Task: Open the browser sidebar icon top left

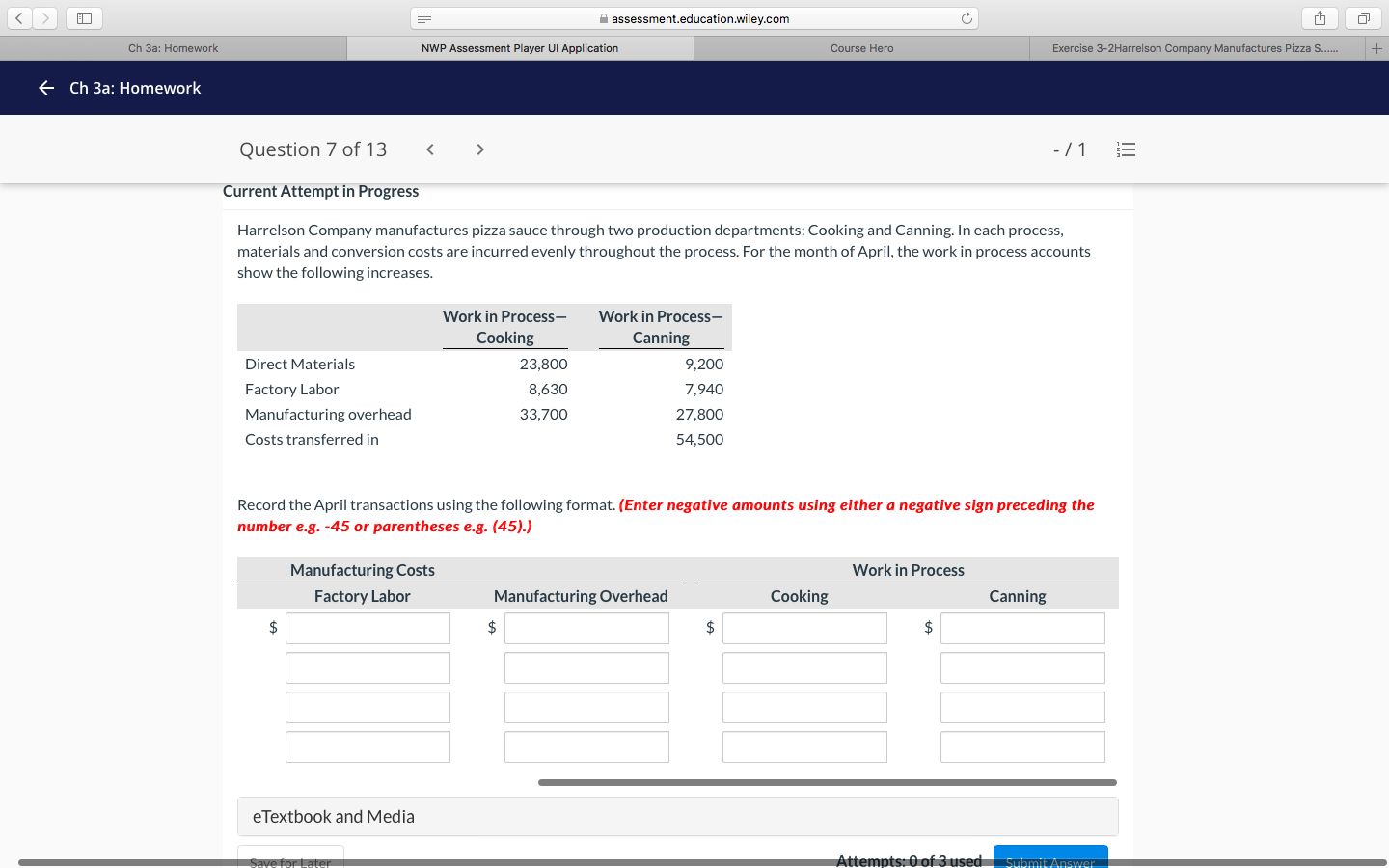Action: 82,17
